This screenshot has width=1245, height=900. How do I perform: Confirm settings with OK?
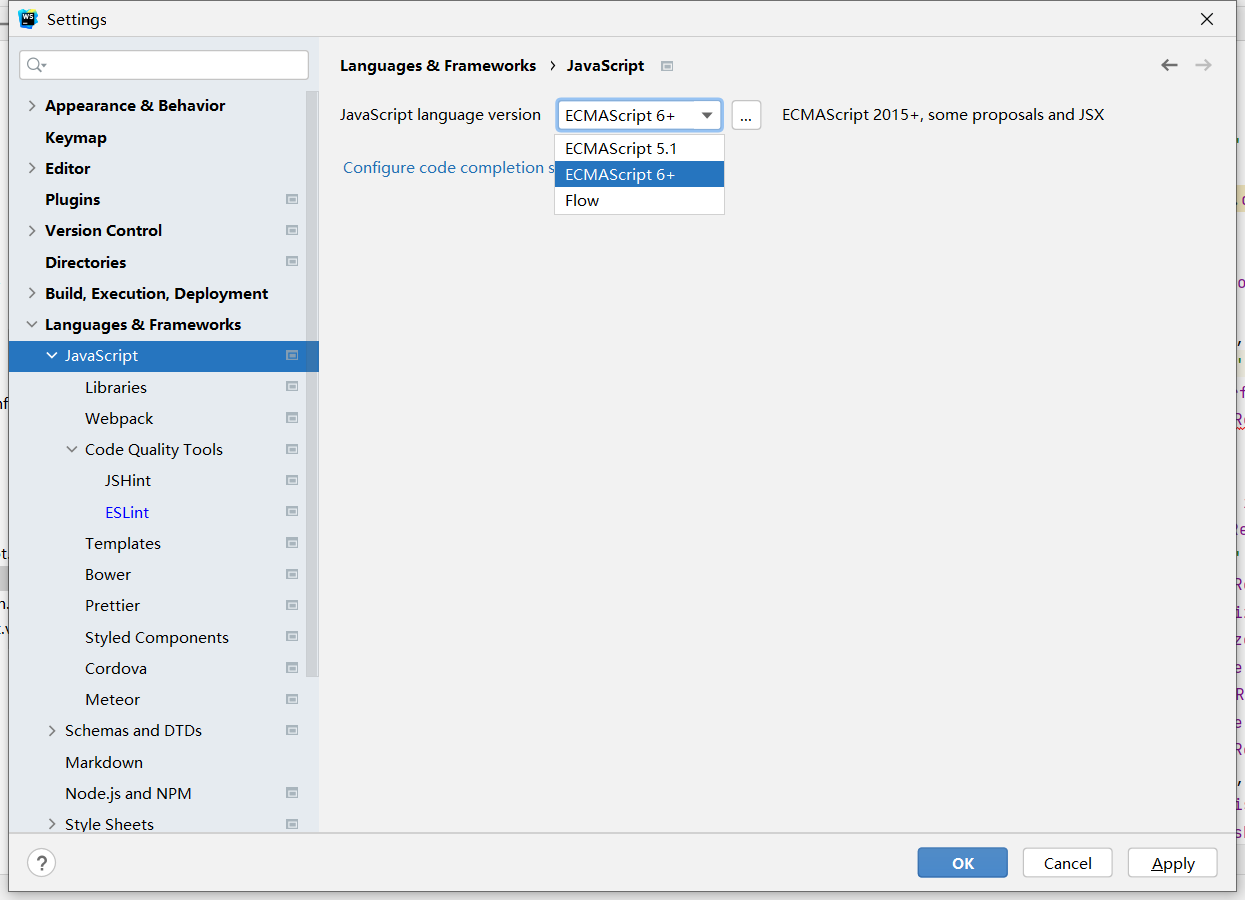[962, 863]
